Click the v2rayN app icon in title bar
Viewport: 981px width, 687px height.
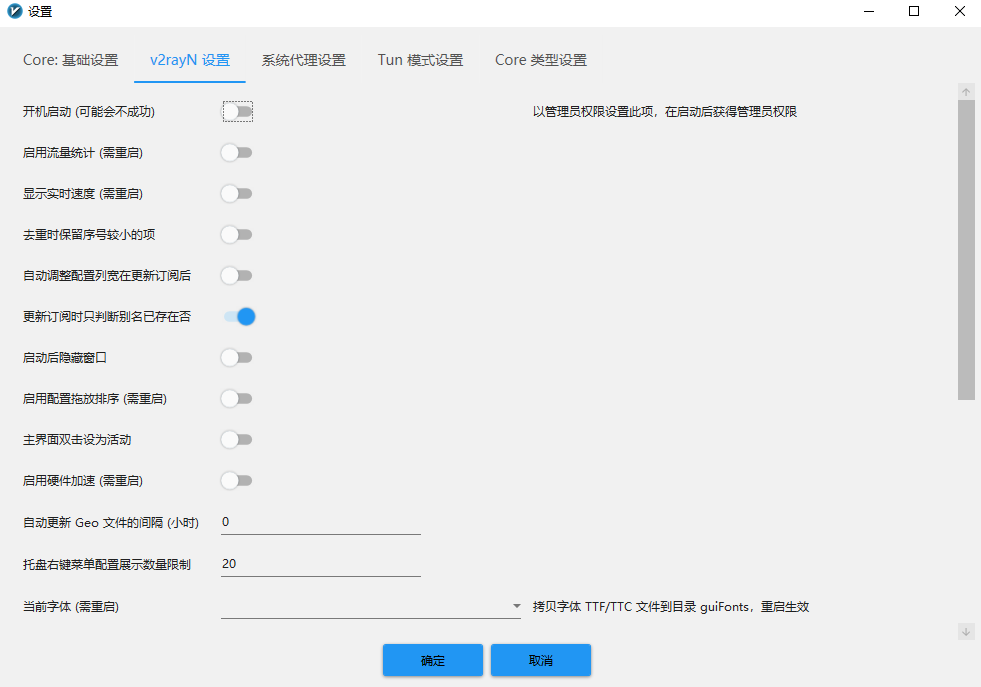pos(14,11)
